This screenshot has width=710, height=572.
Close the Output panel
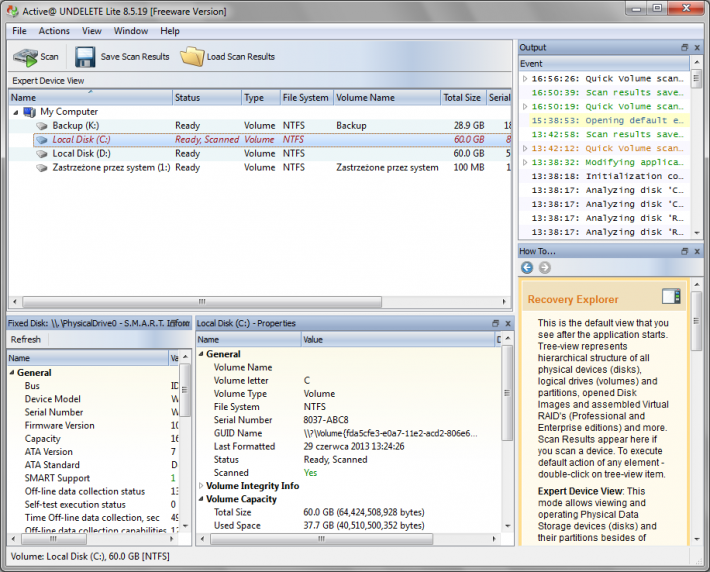tap(697, 48)
